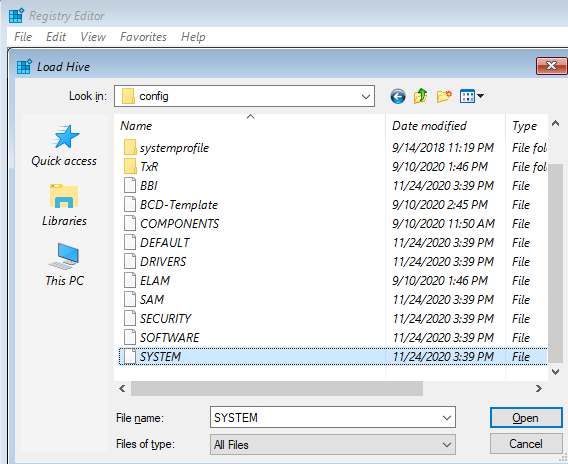Open This PC in the places bar

click(x=64, y=265)
